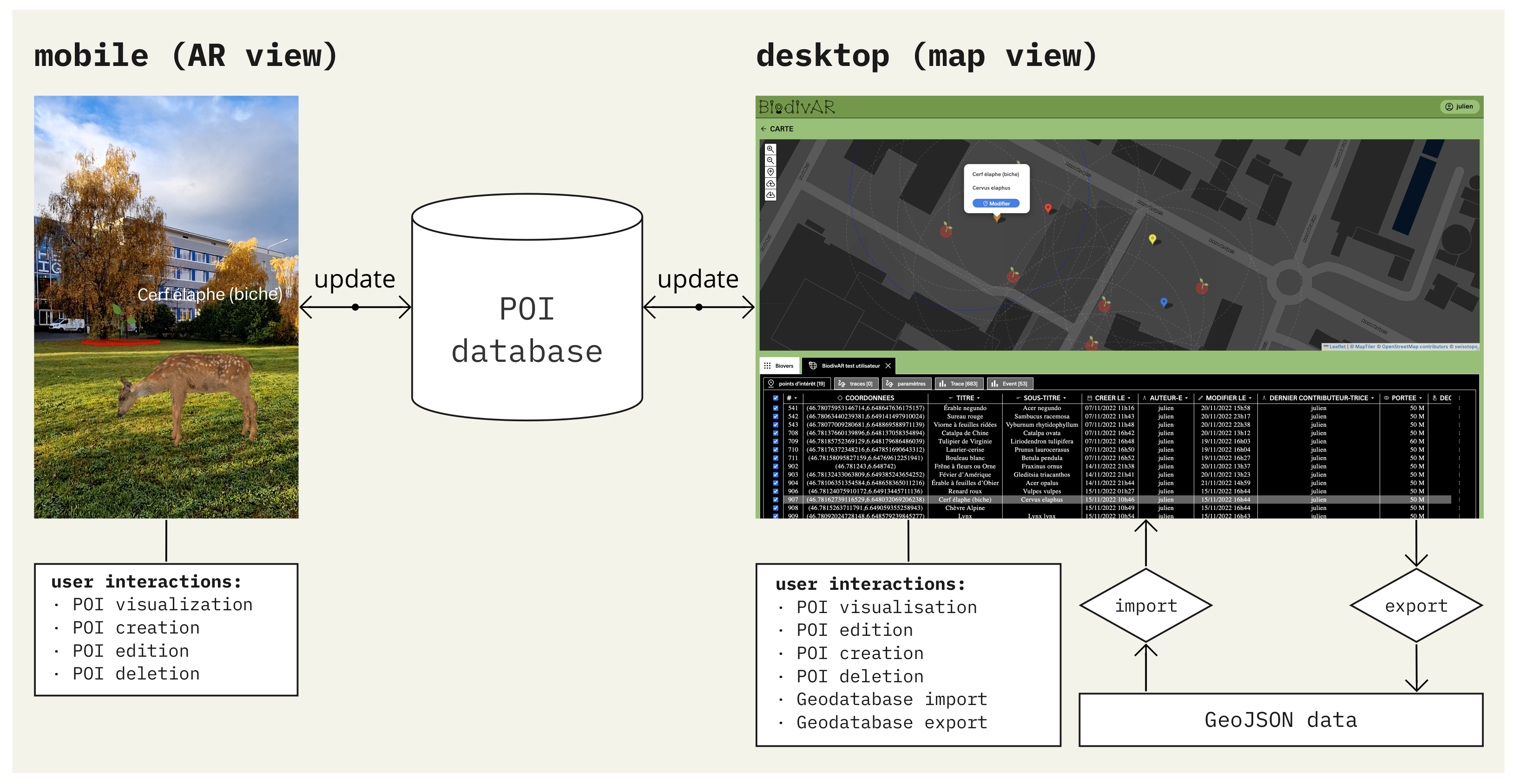The image size is (1513, 784).
Task: Close the BiodivAR test utilisateur tab
Action: coord(888,366)
